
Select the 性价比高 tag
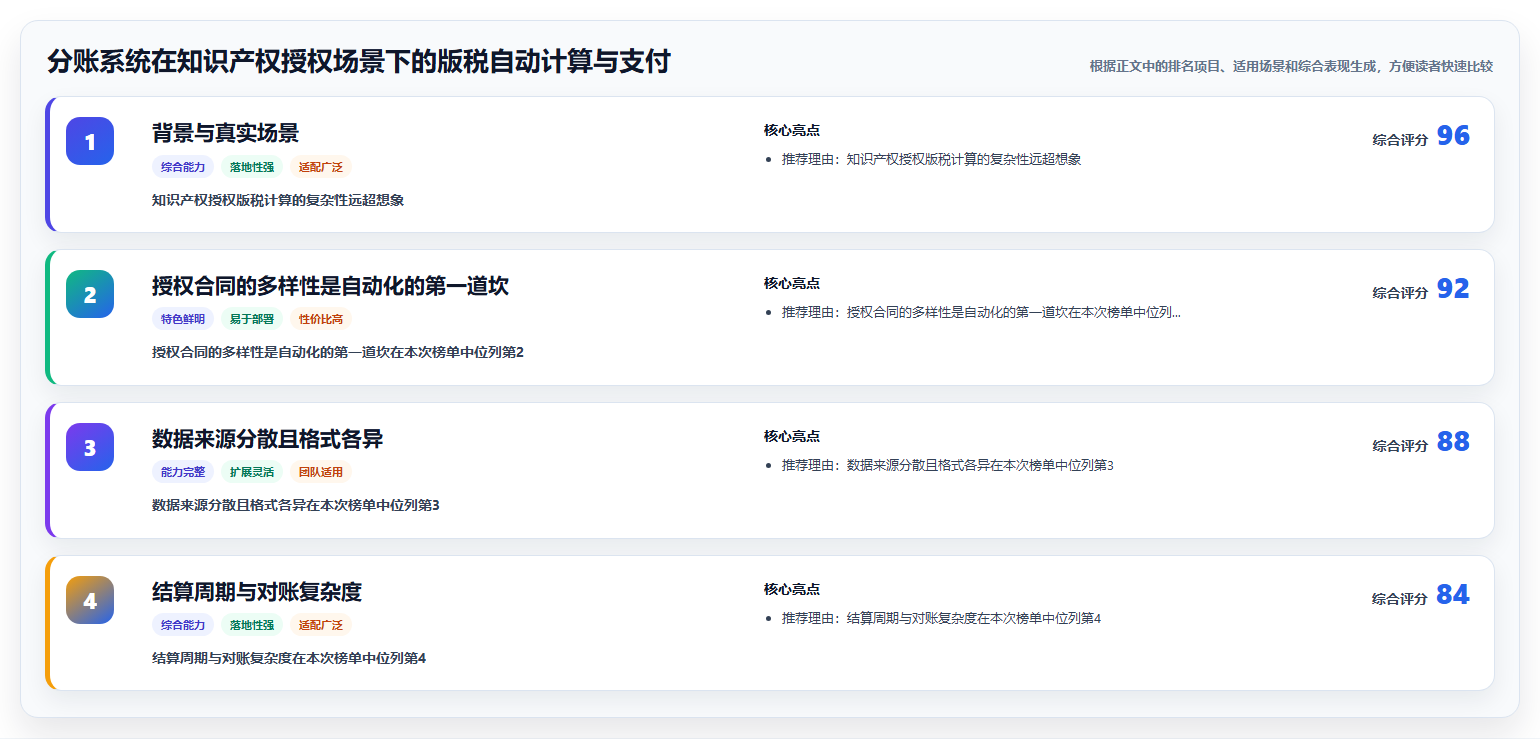click(x=321, y=319)
